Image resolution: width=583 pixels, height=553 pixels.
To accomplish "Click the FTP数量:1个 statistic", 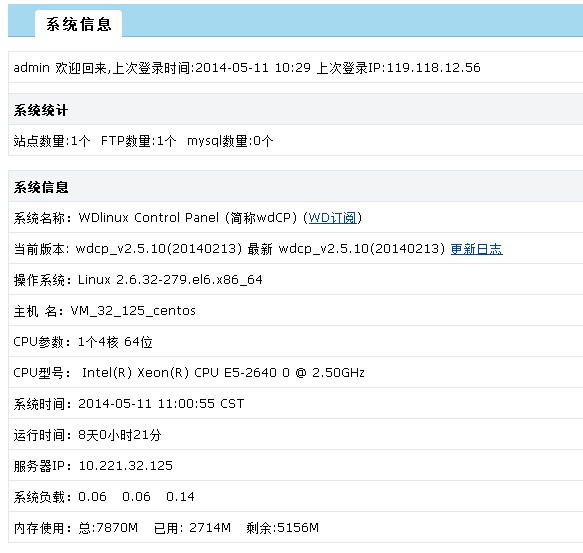I will tap(138, 141).
